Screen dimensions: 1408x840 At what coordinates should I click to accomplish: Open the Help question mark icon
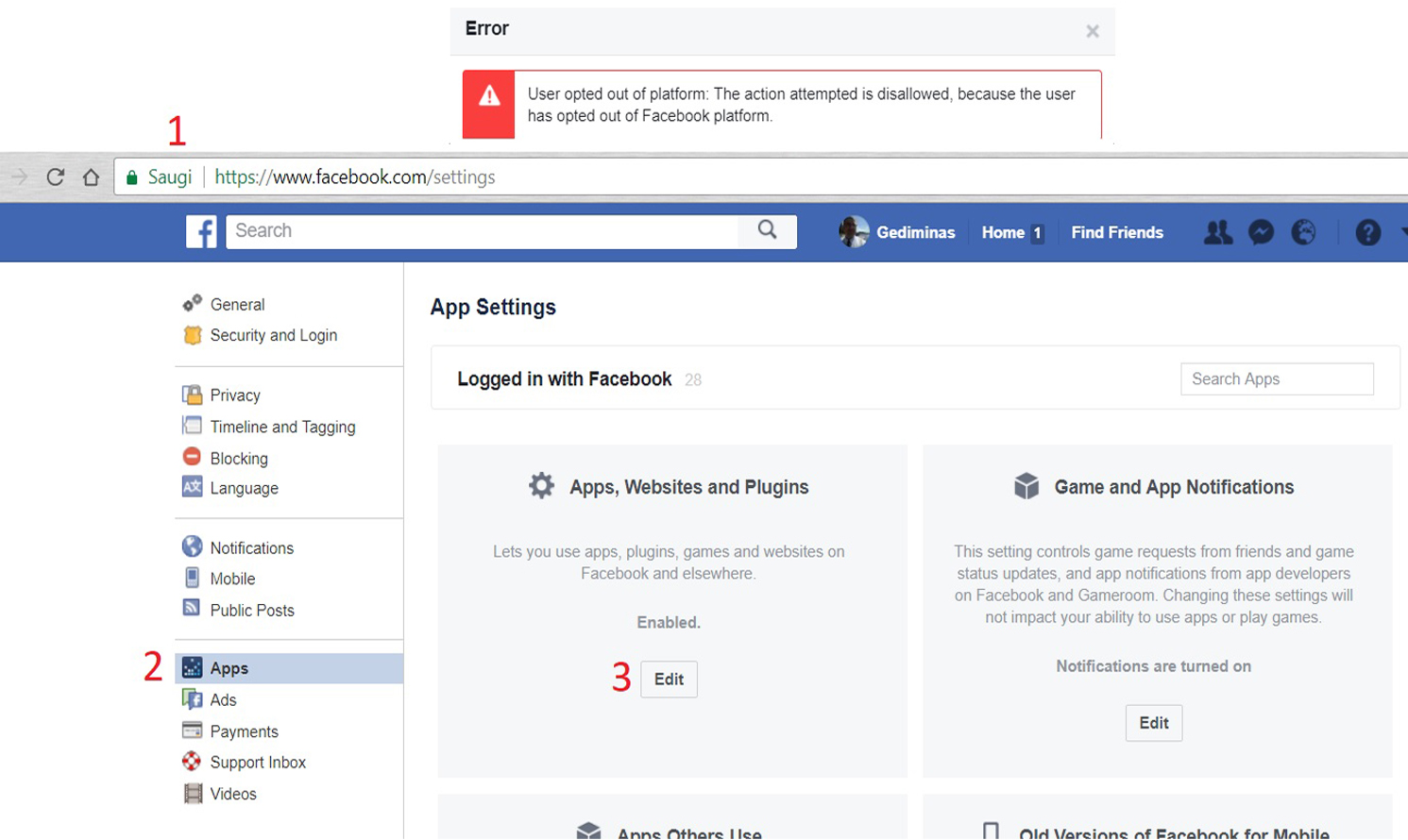click(1368, 232)
